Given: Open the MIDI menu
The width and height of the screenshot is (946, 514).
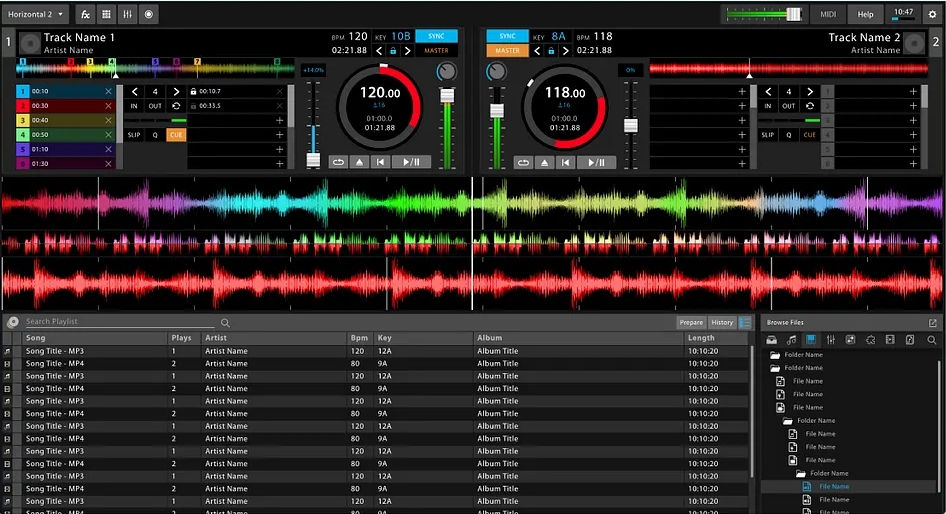Looking at the screenshot, I should 828,14.
